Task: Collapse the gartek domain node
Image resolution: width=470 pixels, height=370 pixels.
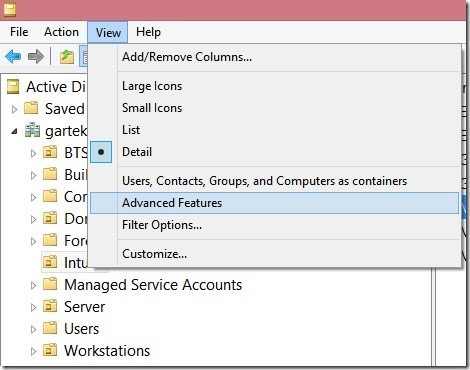Action: [x=14, y=132]
